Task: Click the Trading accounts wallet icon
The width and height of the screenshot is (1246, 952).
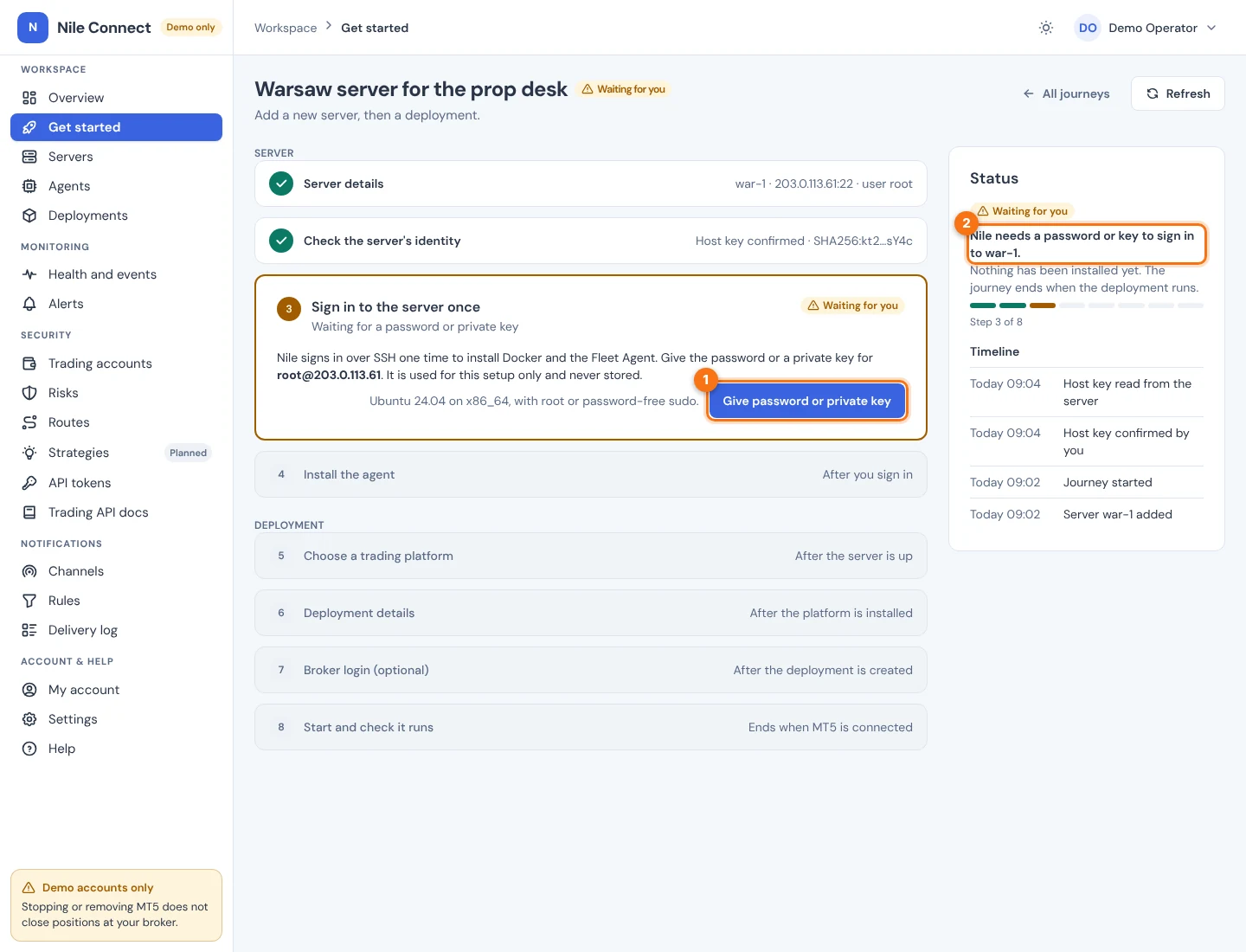Action: tap(29, 363)
